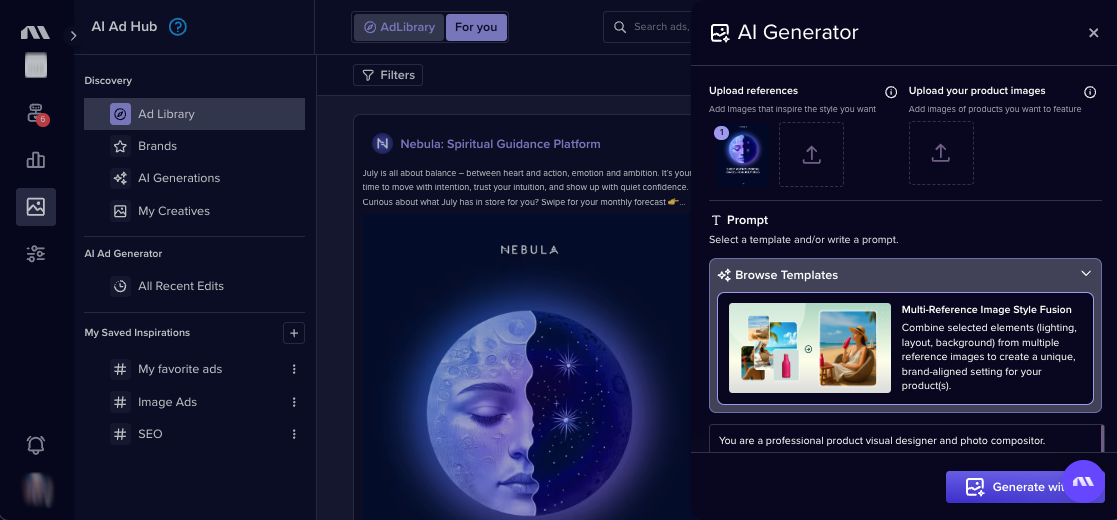The height and width of the screenshot is (520, 1117).
Task: Open All Recent Edits
Action: [194, 286]
